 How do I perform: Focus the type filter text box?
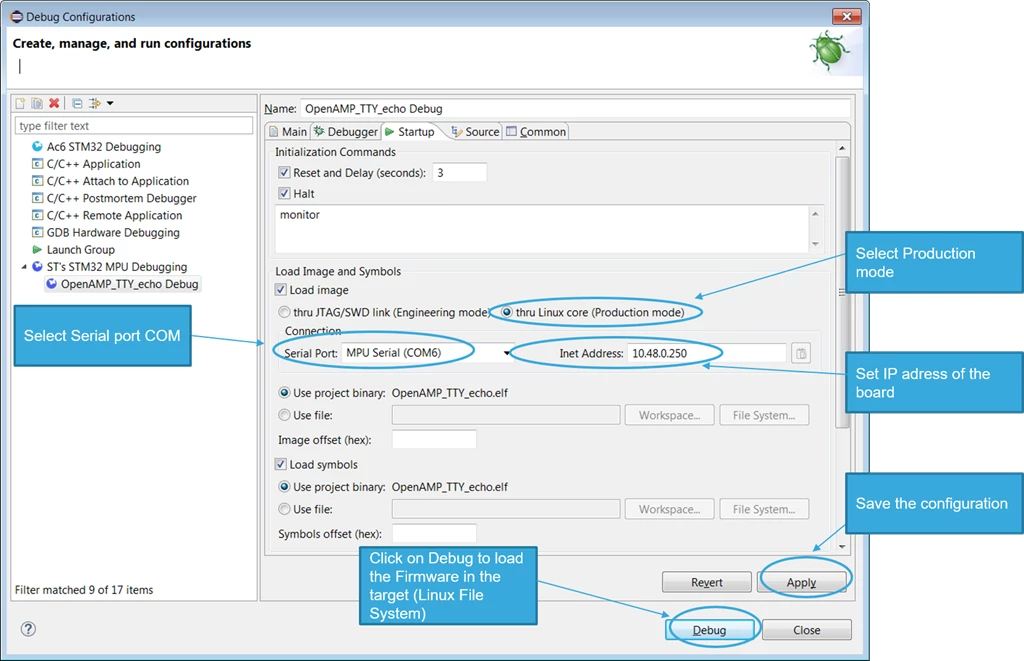click(134, 125)
